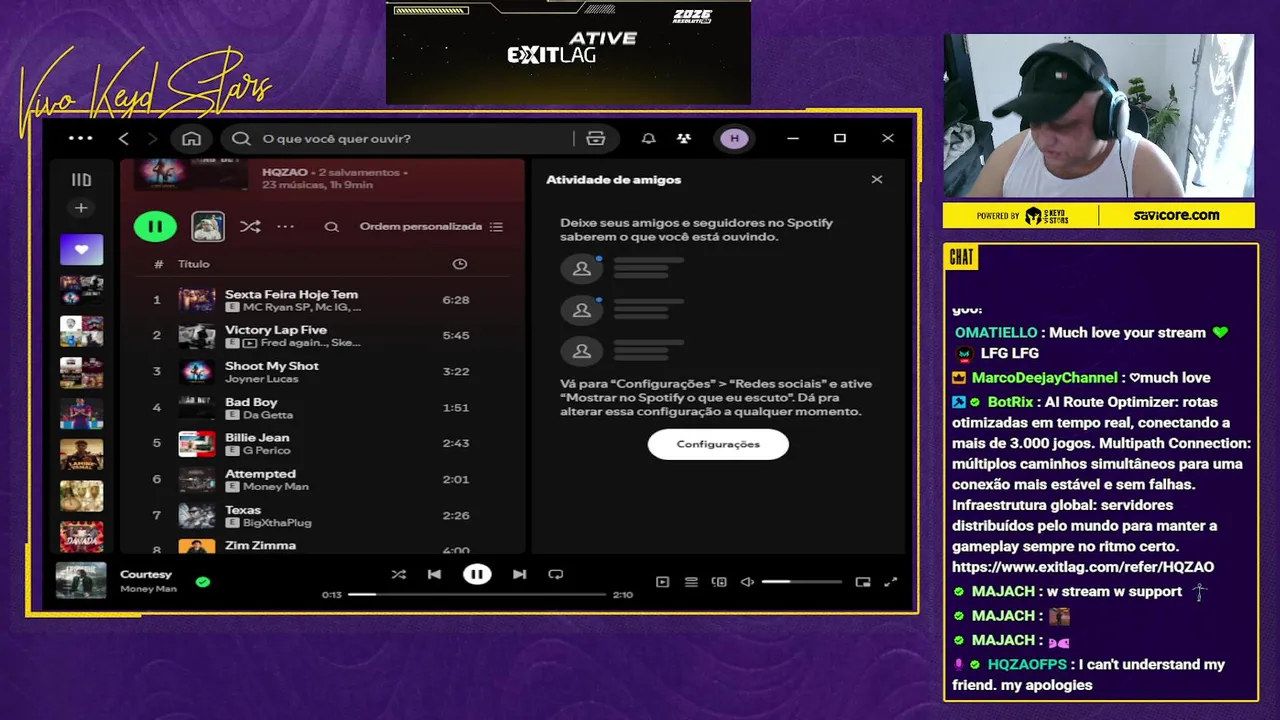The image size is (1280, 720).
Task: Open notifications bell
Action: (x=649, y=139)
